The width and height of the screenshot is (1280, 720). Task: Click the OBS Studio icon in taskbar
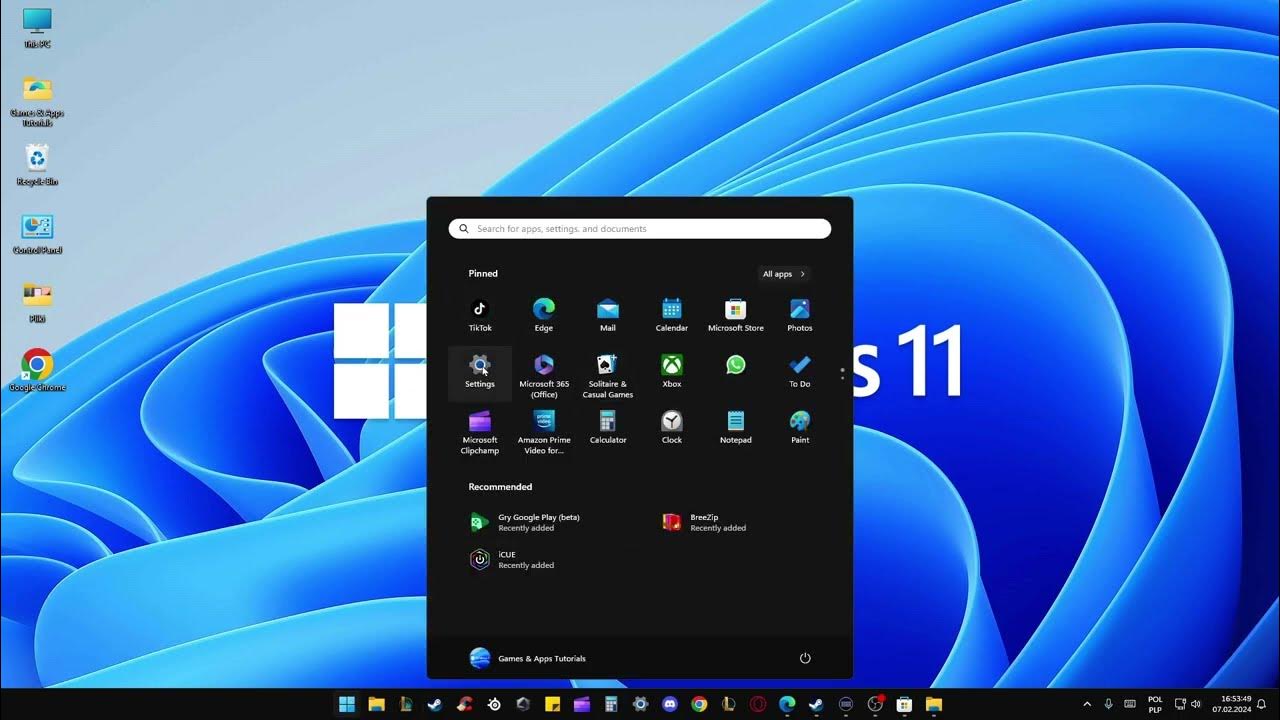click(x=875, y=704)
